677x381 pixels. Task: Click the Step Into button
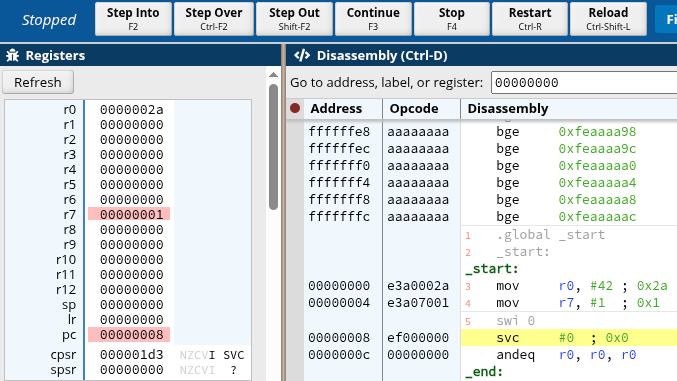click(133, 19)
